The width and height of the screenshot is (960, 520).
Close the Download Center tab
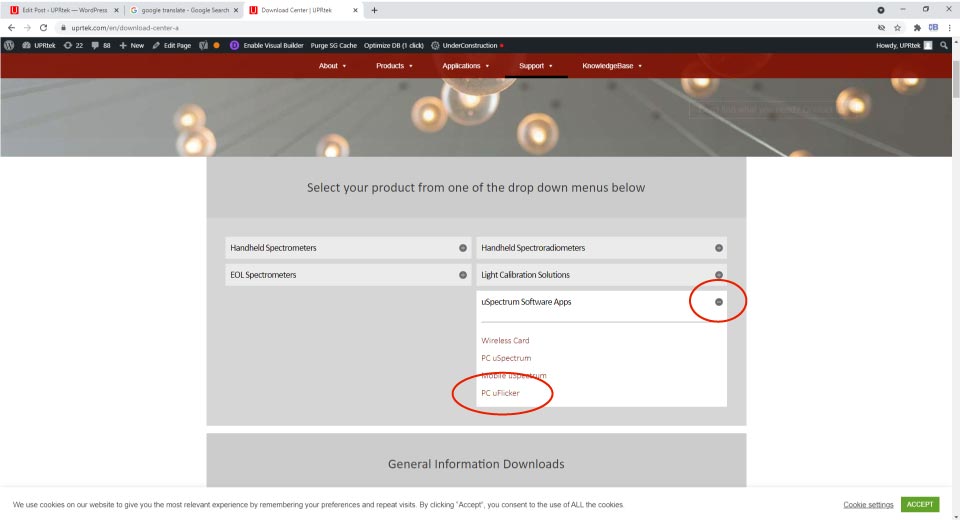(355, 10)
